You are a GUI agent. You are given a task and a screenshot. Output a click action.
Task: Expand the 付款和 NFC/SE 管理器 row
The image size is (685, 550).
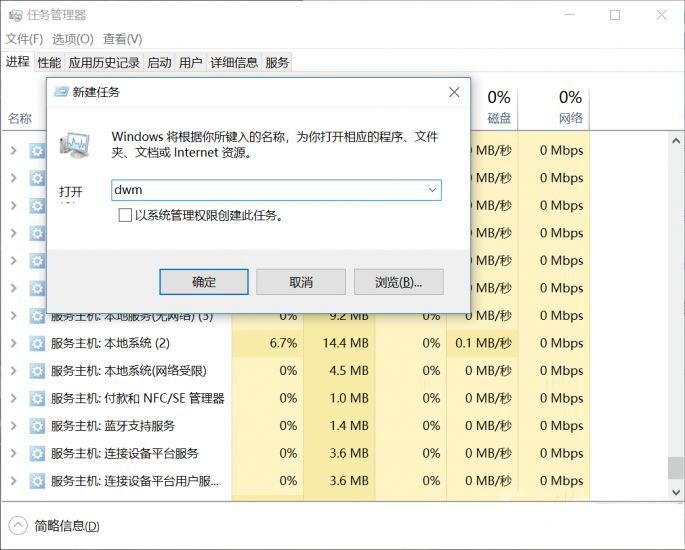click(14, 398)
